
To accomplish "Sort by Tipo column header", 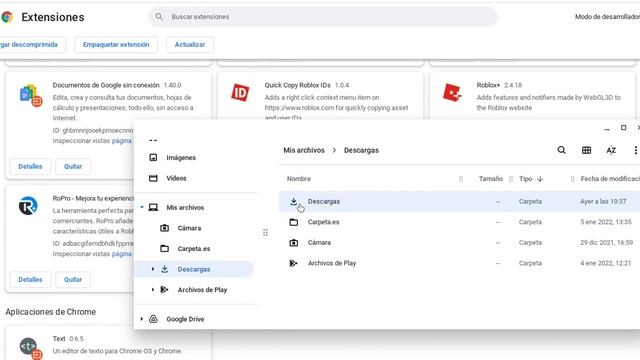I will (x=525, y=179).
